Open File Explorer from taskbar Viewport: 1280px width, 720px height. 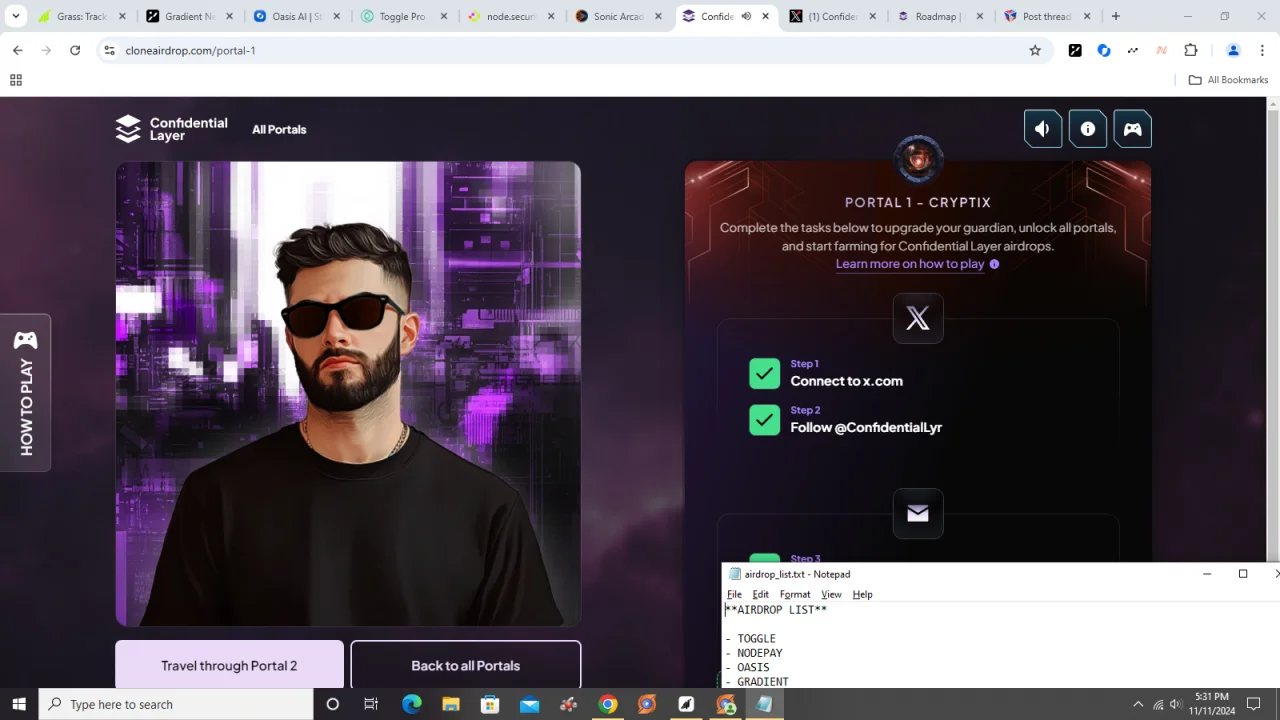451,704
